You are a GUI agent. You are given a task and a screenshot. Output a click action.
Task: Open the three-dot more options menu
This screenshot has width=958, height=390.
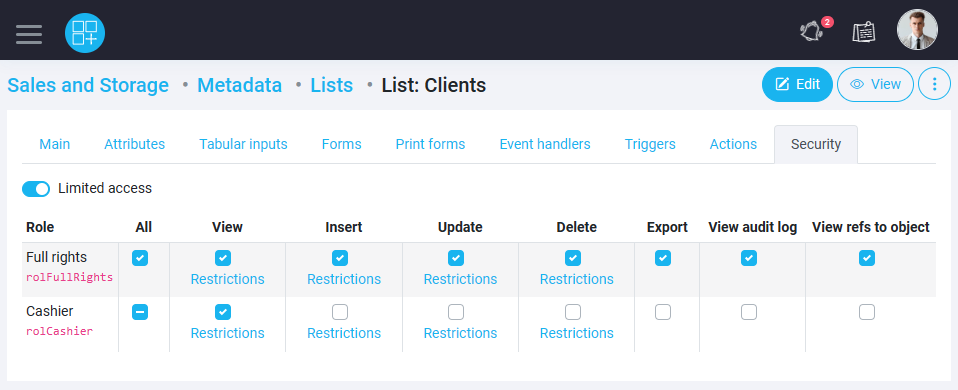[934, 84]
